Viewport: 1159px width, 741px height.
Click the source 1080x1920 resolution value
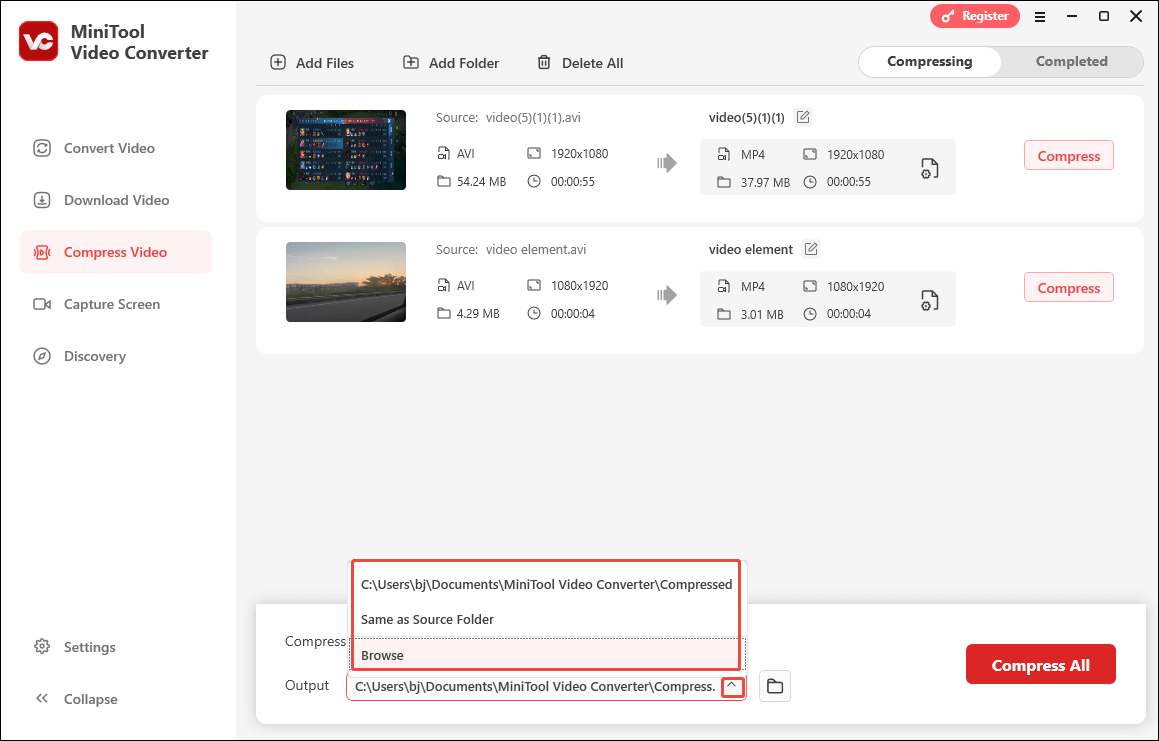(x=580, y=285)
